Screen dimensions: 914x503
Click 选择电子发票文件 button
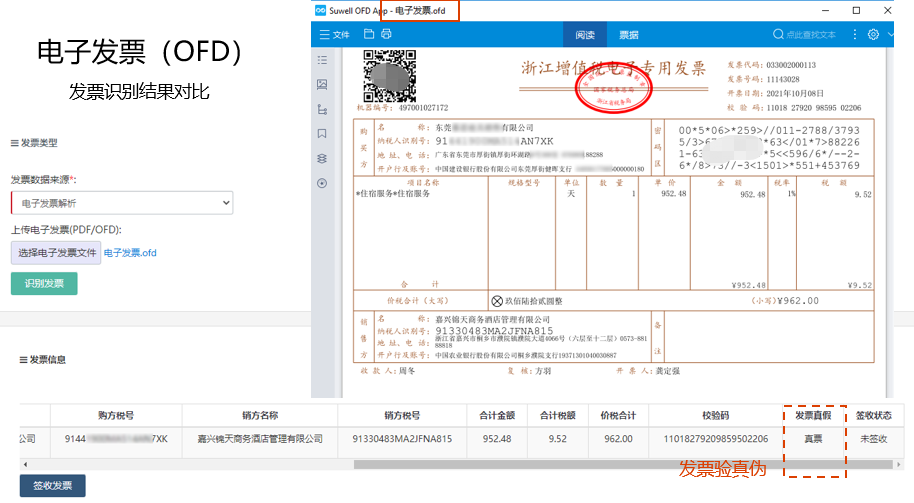point(56,252)
